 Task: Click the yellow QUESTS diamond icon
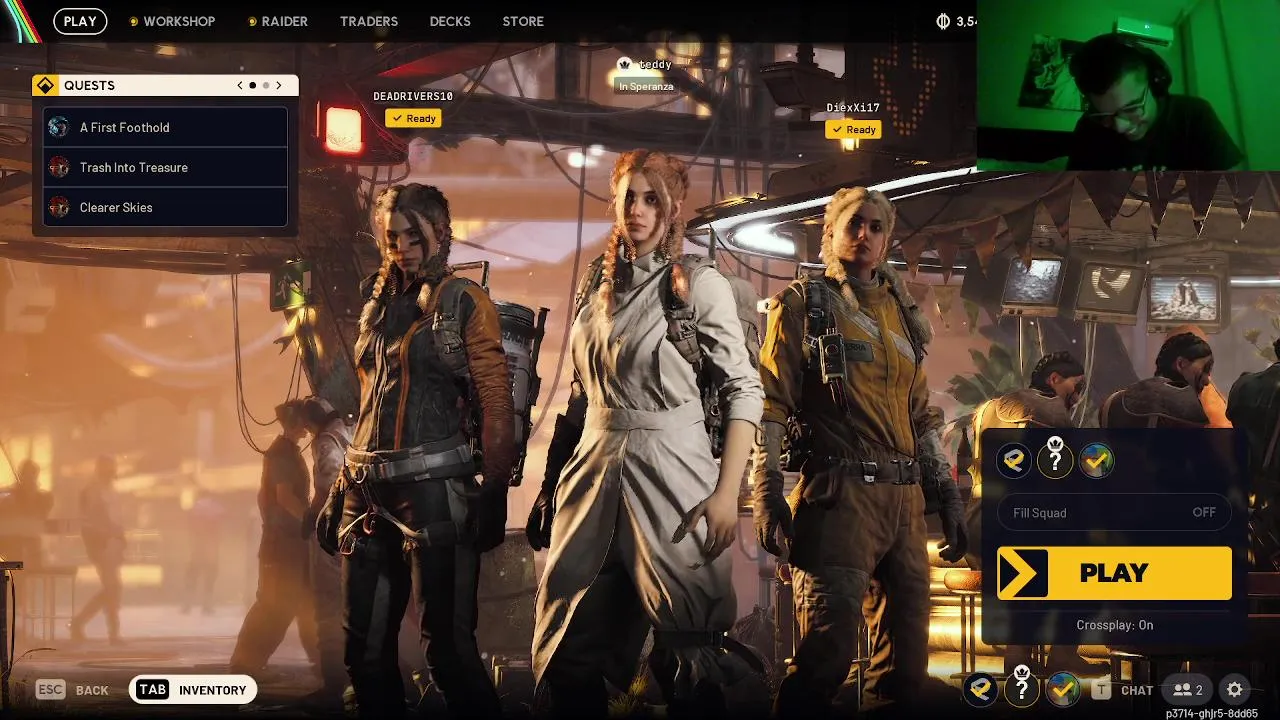[x=44, y=85]
